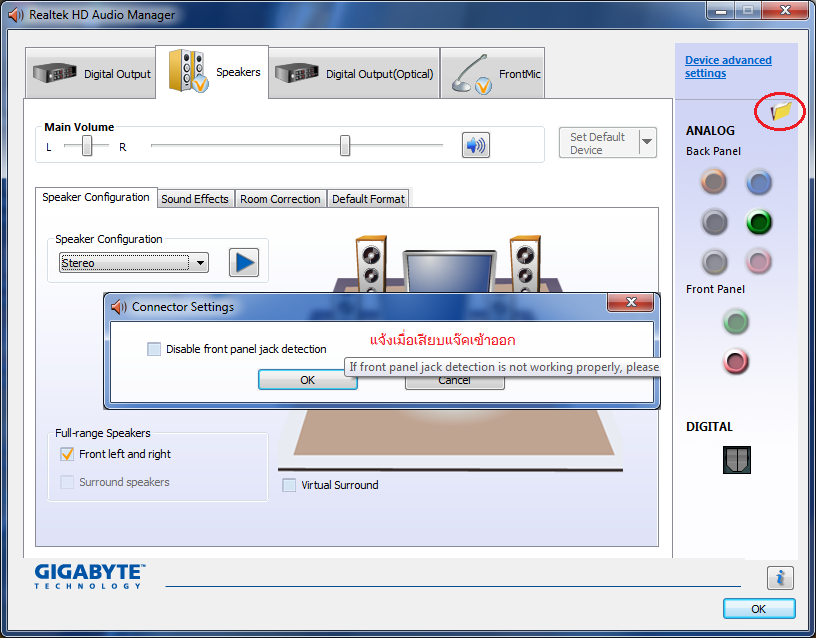The width and height of the screenshot is (816, 638).
Task: Switch to the FrontMic tab
Action: tap(493, 73)
